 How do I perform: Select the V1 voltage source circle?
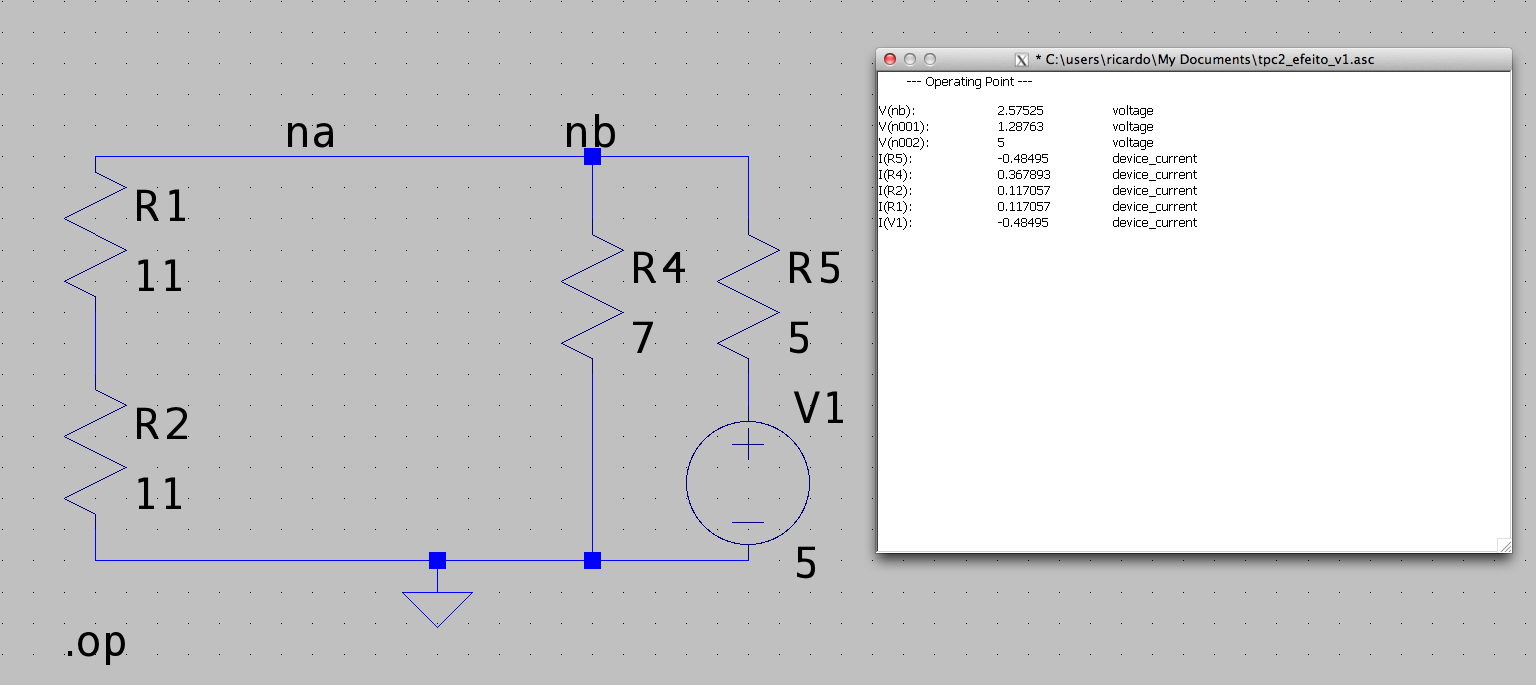click(x=748, y=482)
